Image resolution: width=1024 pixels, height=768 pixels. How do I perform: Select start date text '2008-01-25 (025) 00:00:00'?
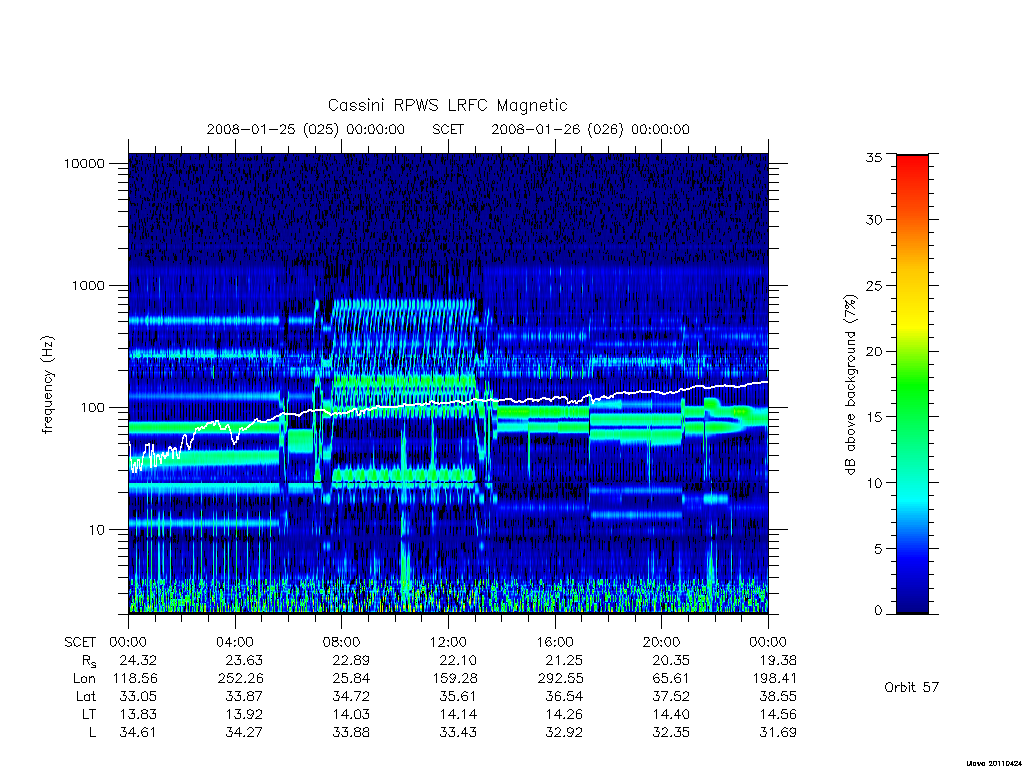click(306, 129)
